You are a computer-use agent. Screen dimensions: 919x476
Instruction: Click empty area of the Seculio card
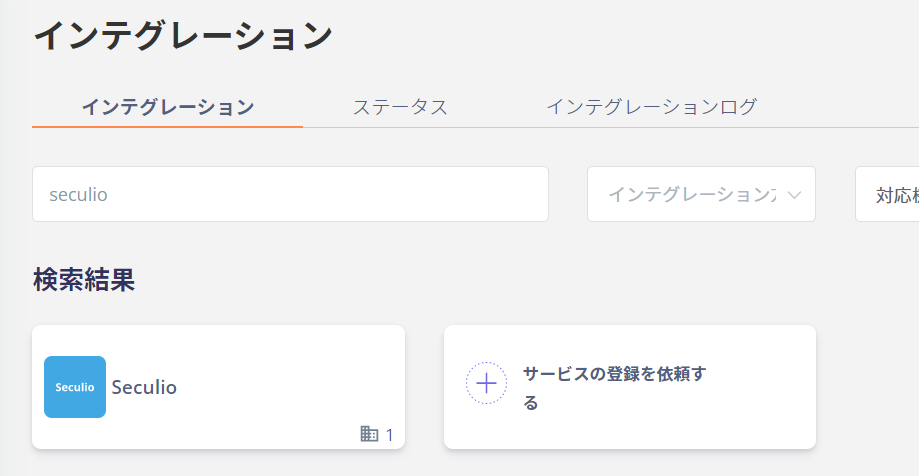tap(281, 363)
